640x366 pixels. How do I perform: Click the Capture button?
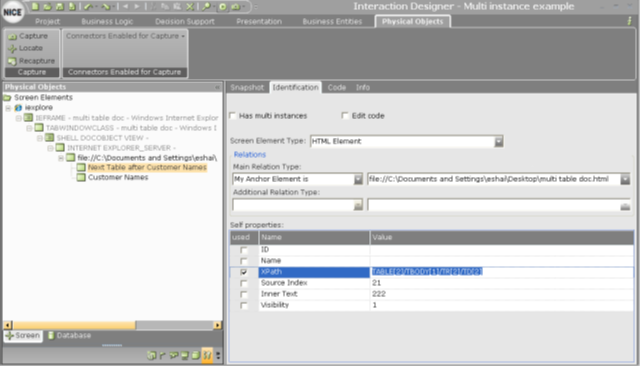click(28, 36)
